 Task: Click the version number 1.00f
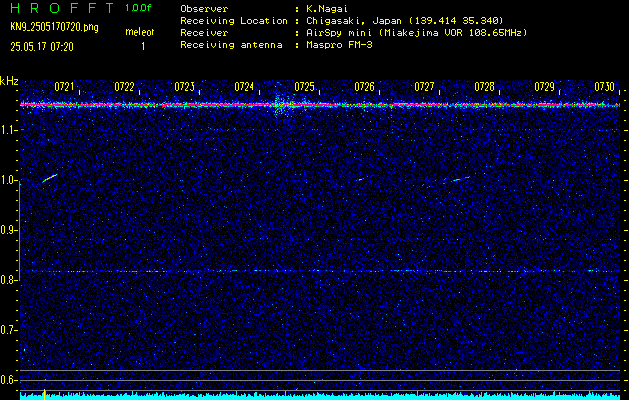[x=138, y=8]
